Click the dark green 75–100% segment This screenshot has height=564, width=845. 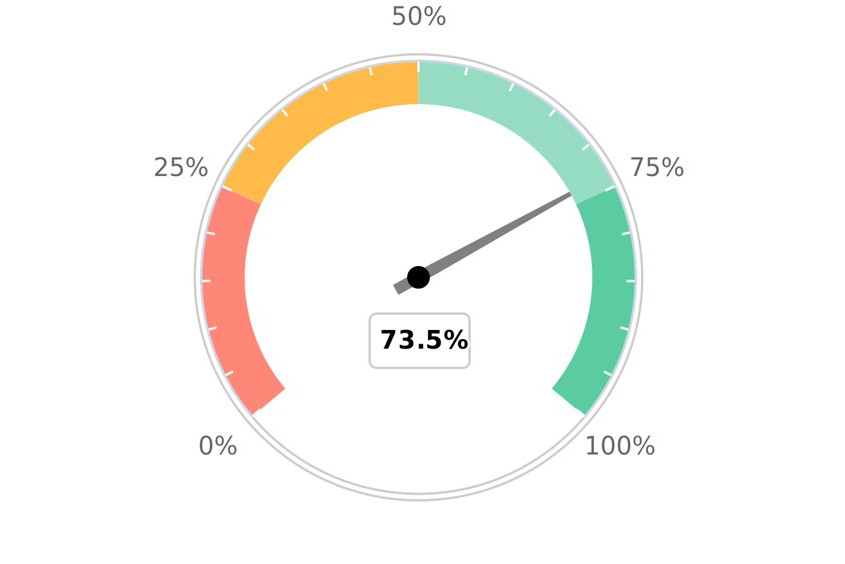612,290
